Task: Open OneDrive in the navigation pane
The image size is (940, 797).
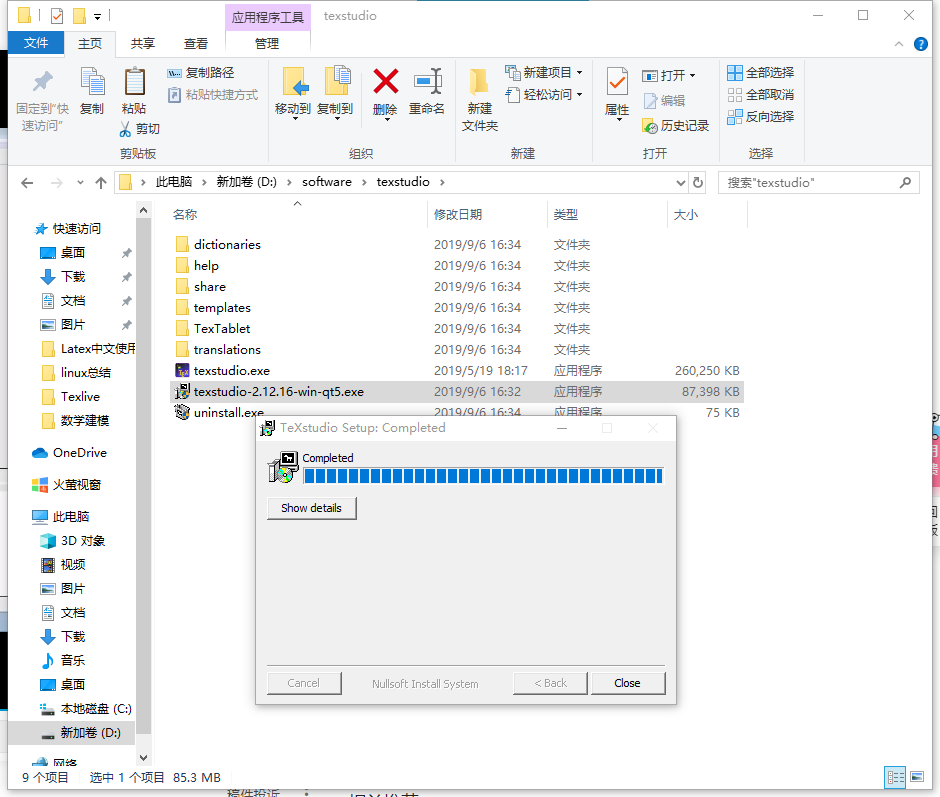Action: point(80,453)
